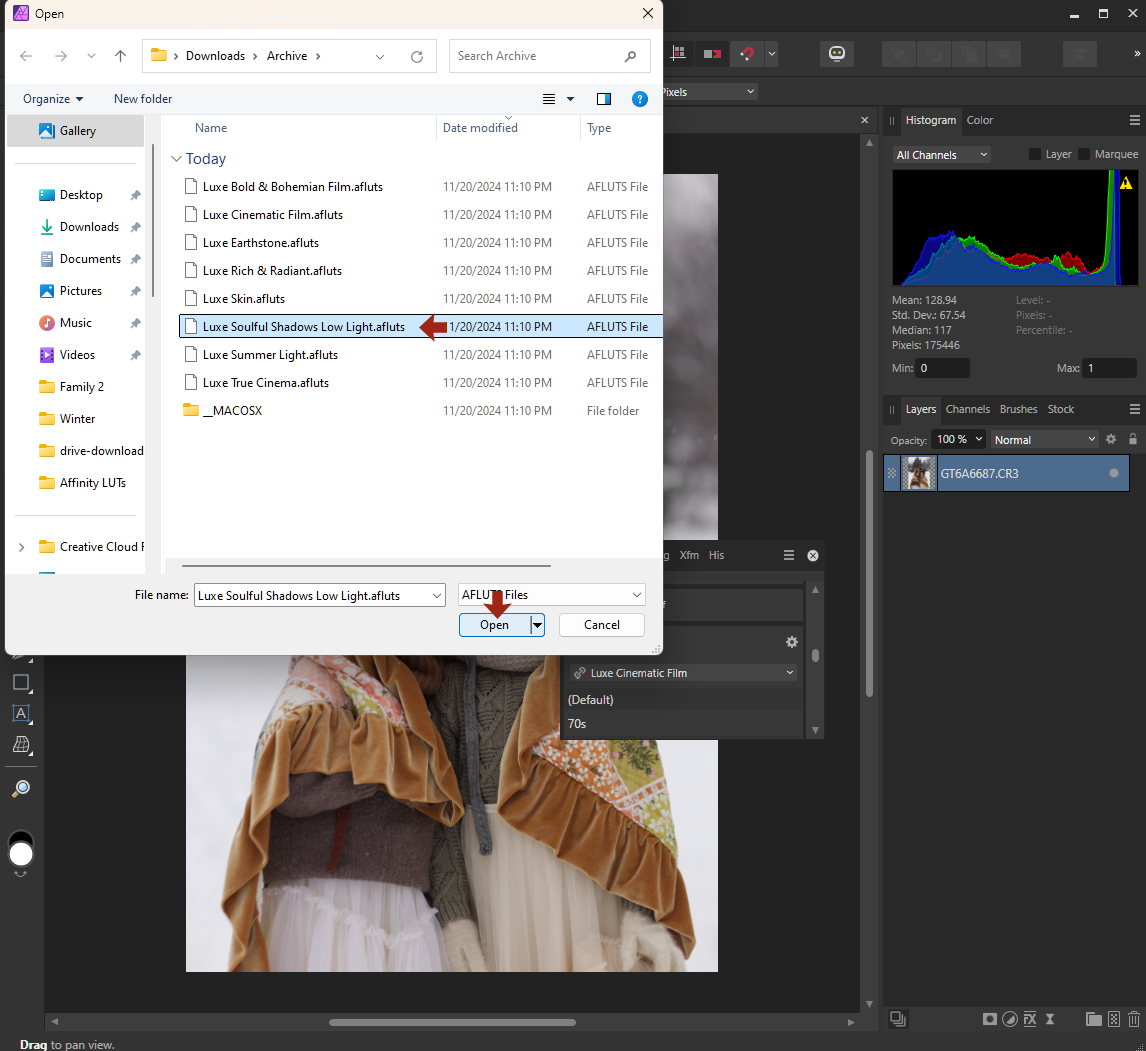The height and width of the screenshot is (1051, 1146).
Task: Switch to the Brushes tab
Action: [1017, 408]
